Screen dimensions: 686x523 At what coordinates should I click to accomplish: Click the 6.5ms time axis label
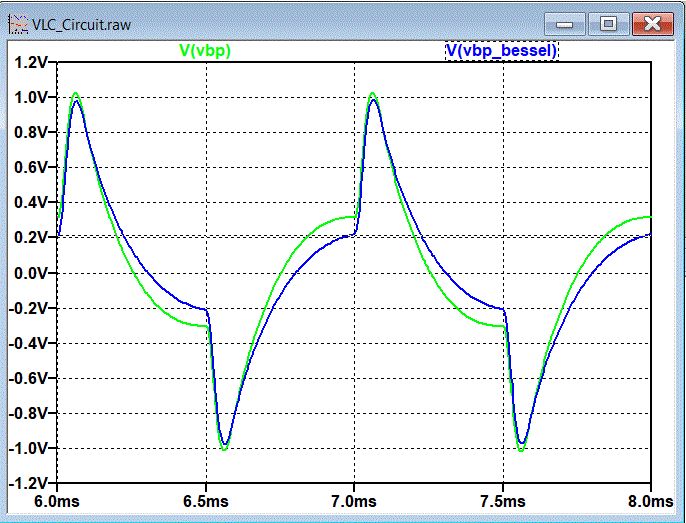pyautogui.click(x=206, y=501)
